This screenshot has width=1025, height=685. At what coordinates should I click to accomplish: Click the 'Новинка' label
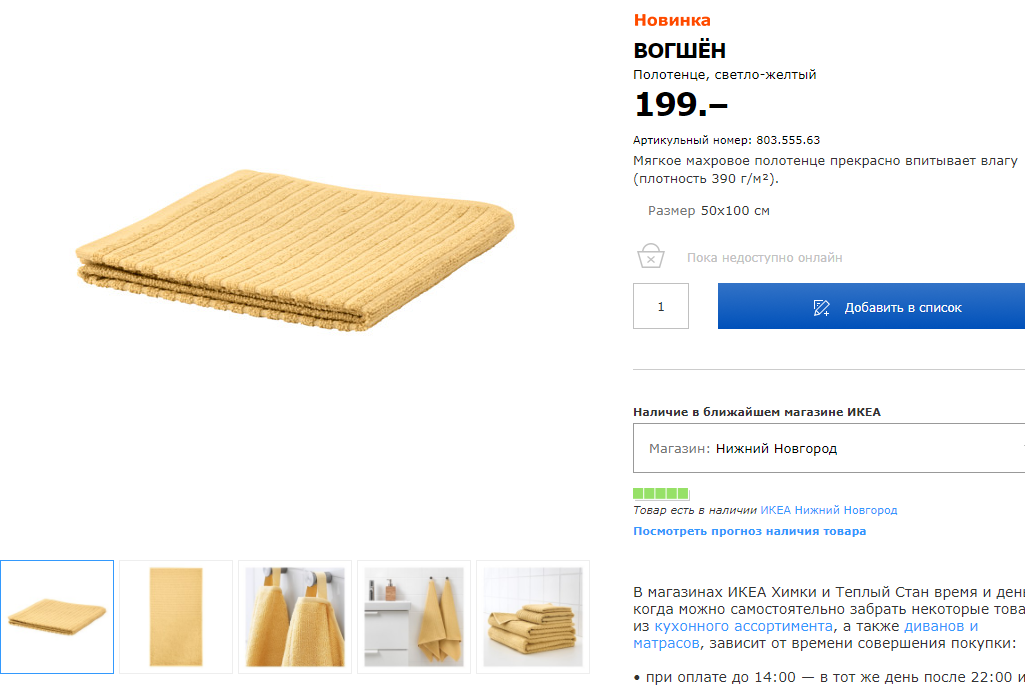pyautogui.click(x=672, y=20)
